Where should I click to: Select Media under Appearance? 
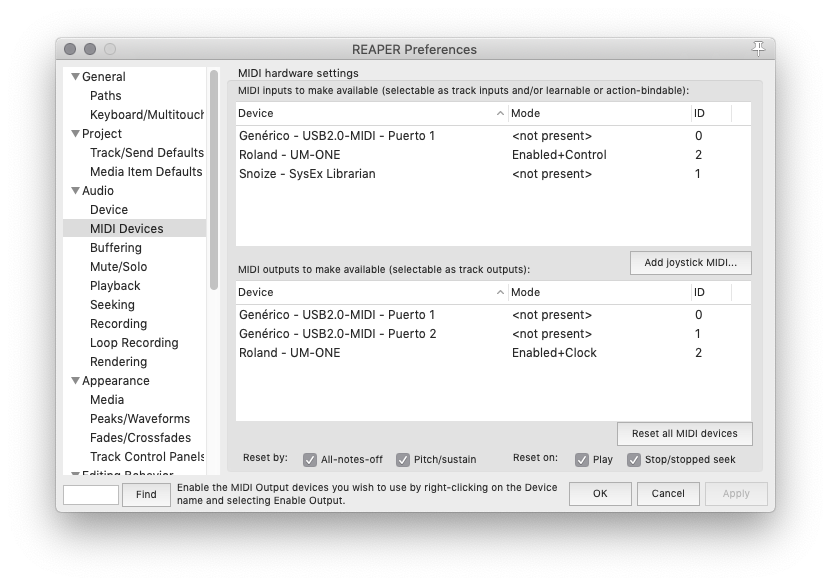[107, 400]
